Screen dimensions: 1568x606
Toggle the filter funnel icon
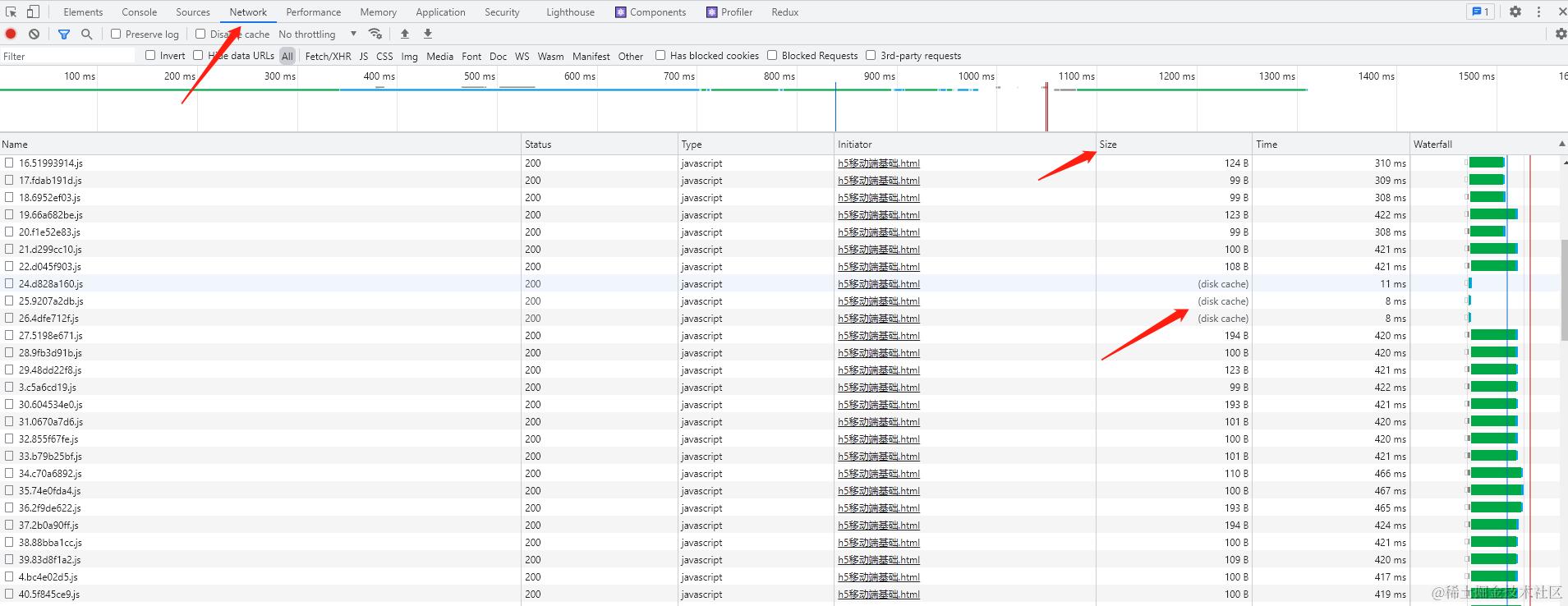click(64, 34)
